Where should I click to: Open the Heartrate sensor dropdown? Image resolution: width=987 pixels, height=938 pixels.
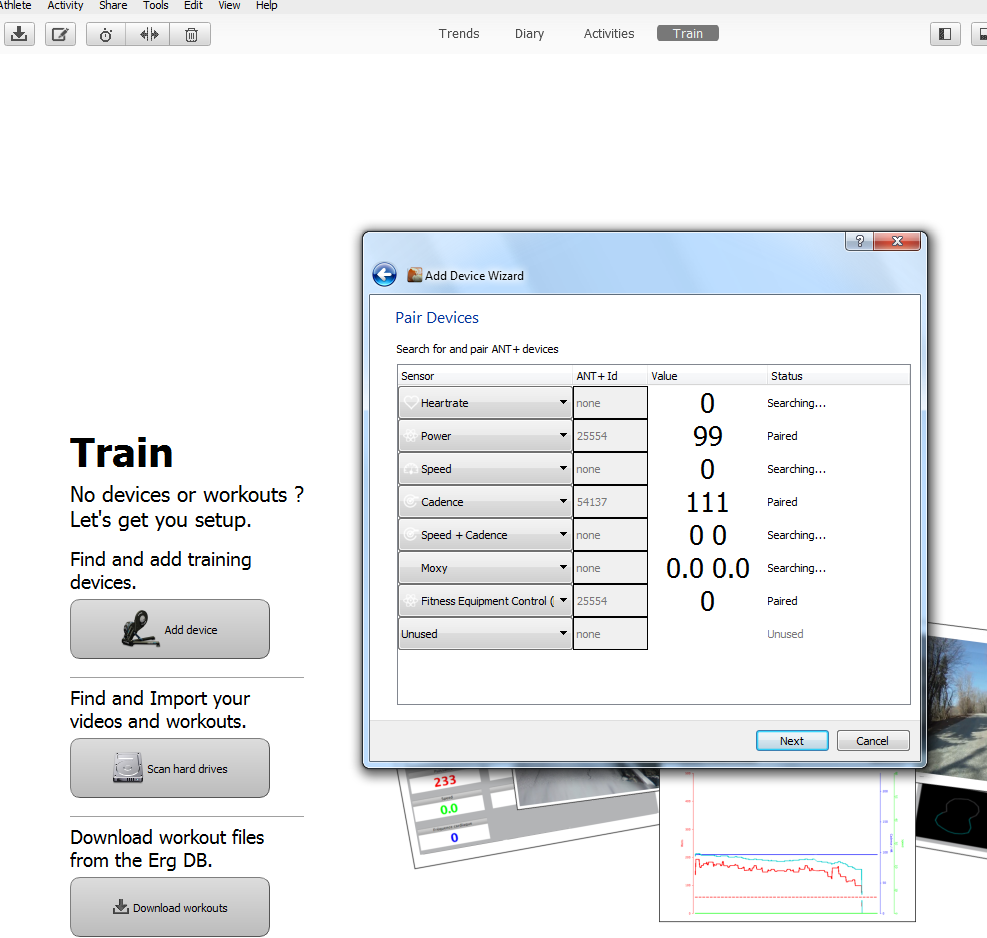tap(485, 403)
